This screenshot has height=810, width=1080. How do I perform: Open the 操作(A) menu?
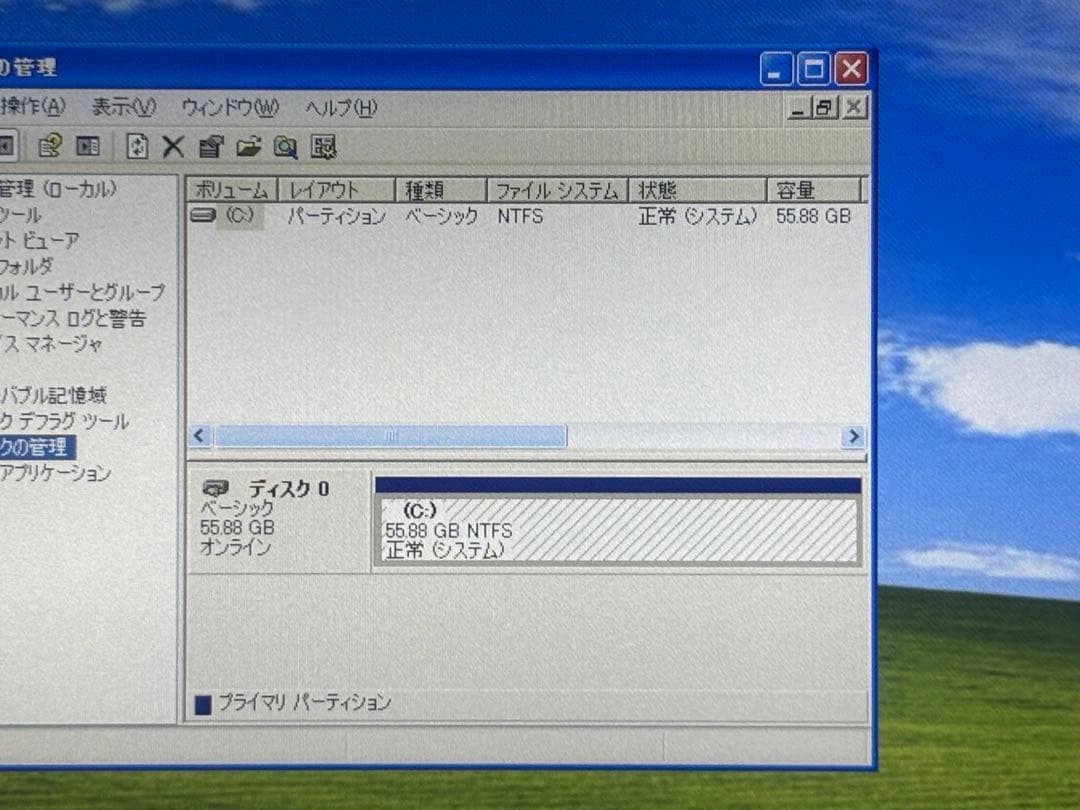pyautogui.click(x=32, y=107)
